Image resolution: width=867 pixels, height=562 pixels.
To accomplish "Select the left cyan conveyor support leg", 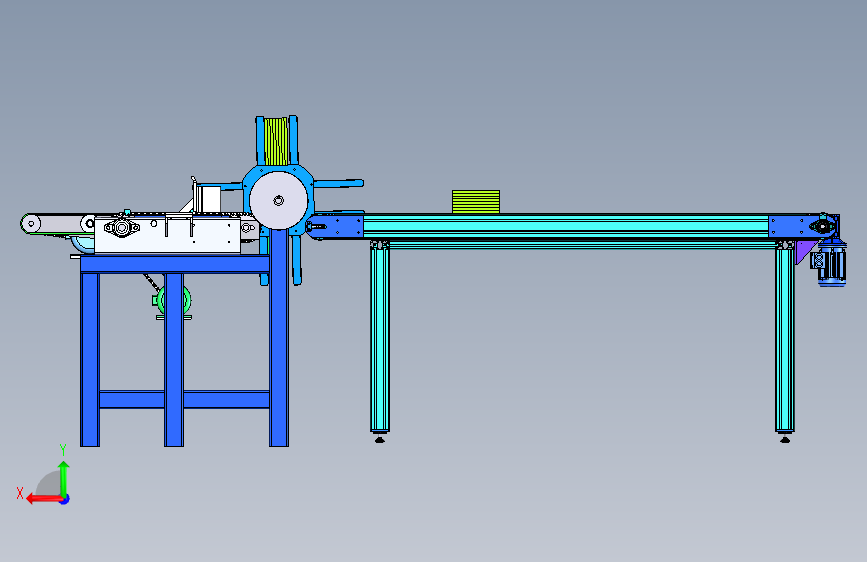I will click(x=380, y=336).
